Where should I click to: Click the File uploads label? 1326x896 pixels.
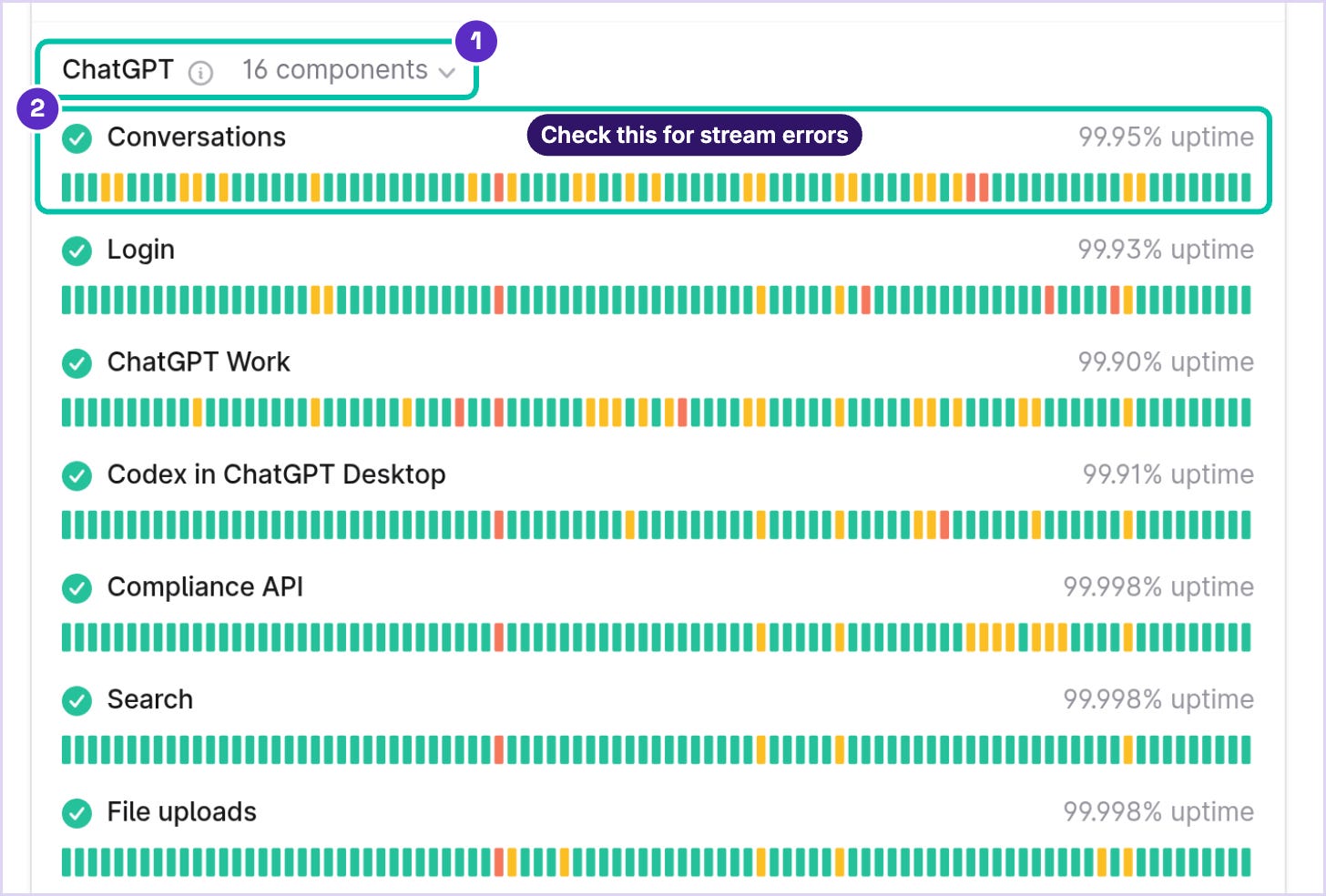point(182,812)
